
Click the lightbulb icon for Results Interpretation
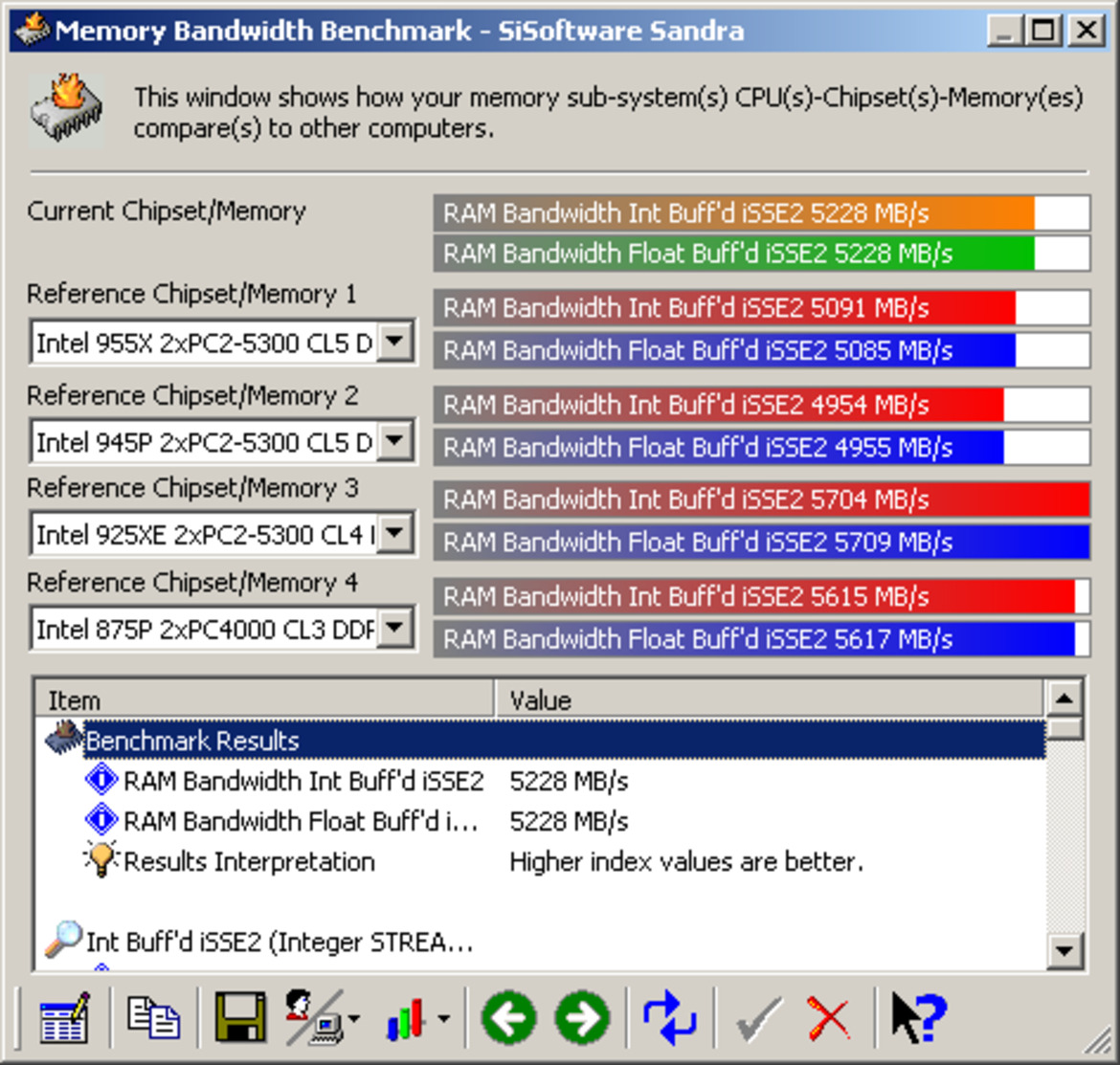click(101, 859)
